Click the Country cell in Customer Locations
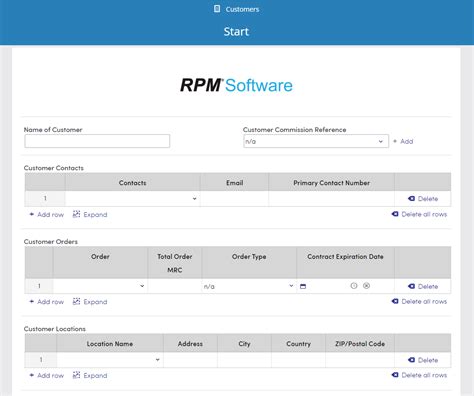The height and width of the screenshot is (396, 474). point(298,360)
